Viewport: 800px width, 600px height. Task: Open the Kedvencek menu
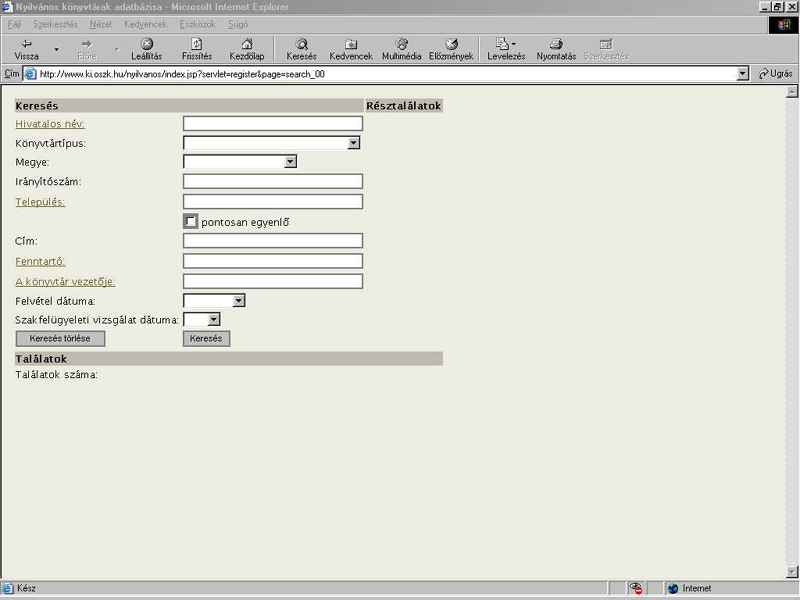[145, 24]
